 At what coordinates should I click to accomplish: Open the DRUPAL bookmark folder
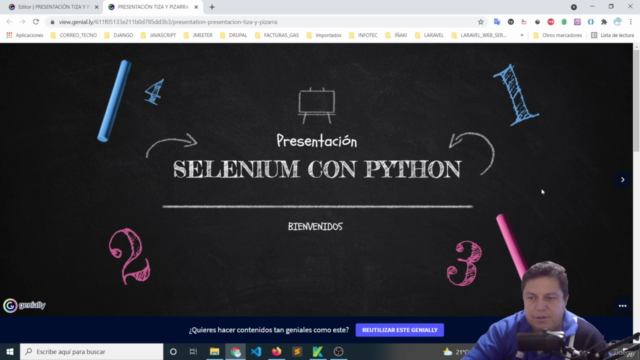coord(233,35)
